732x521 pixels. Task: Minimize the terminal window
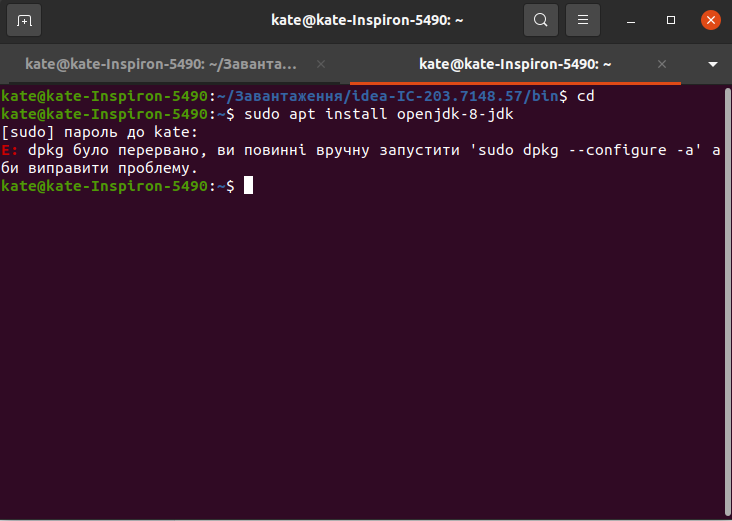coord(631,21)
